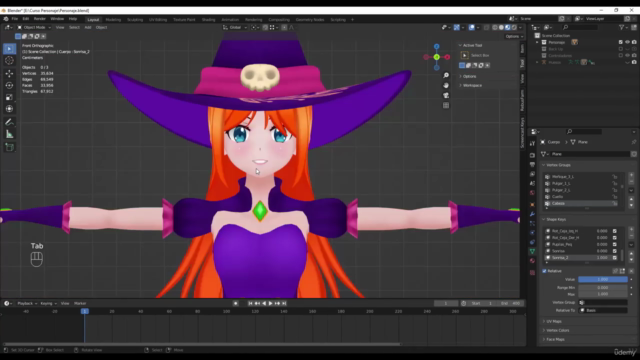Switch to the Sculpting workspace tab
The height and width of the screenshot is (360, 640).
click(135, 20)
